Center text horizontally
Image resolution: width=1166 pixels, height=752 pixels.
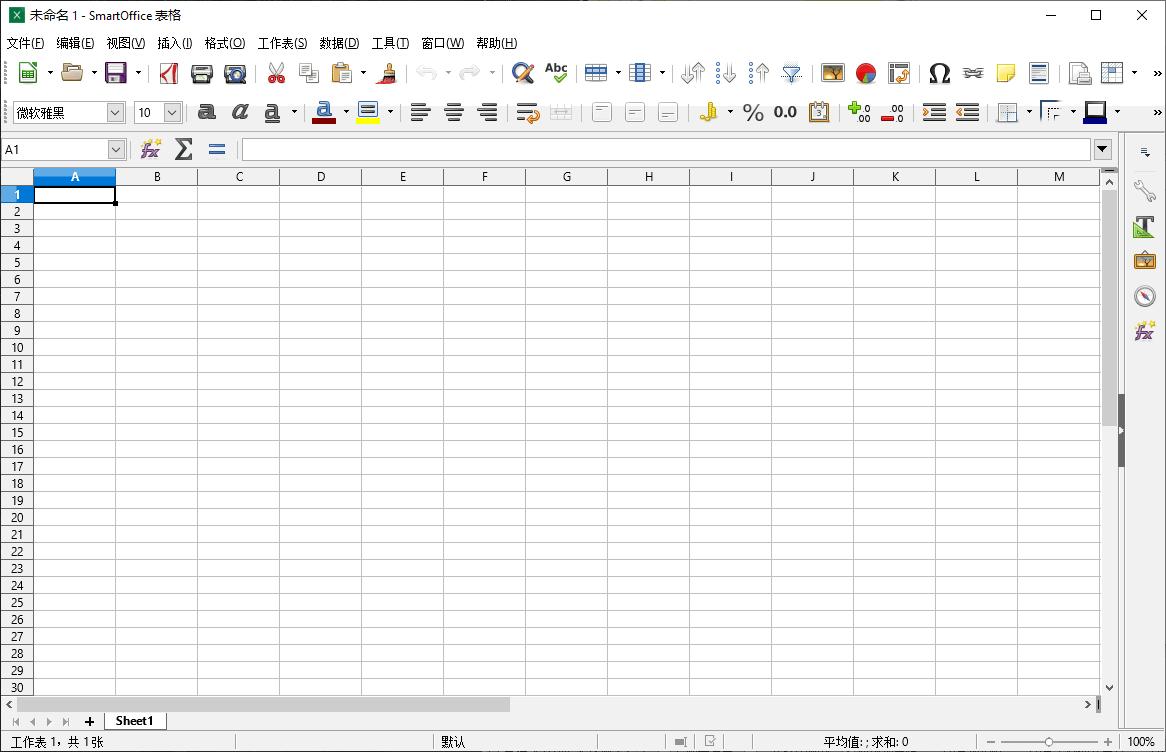click(x=454, y=112)
